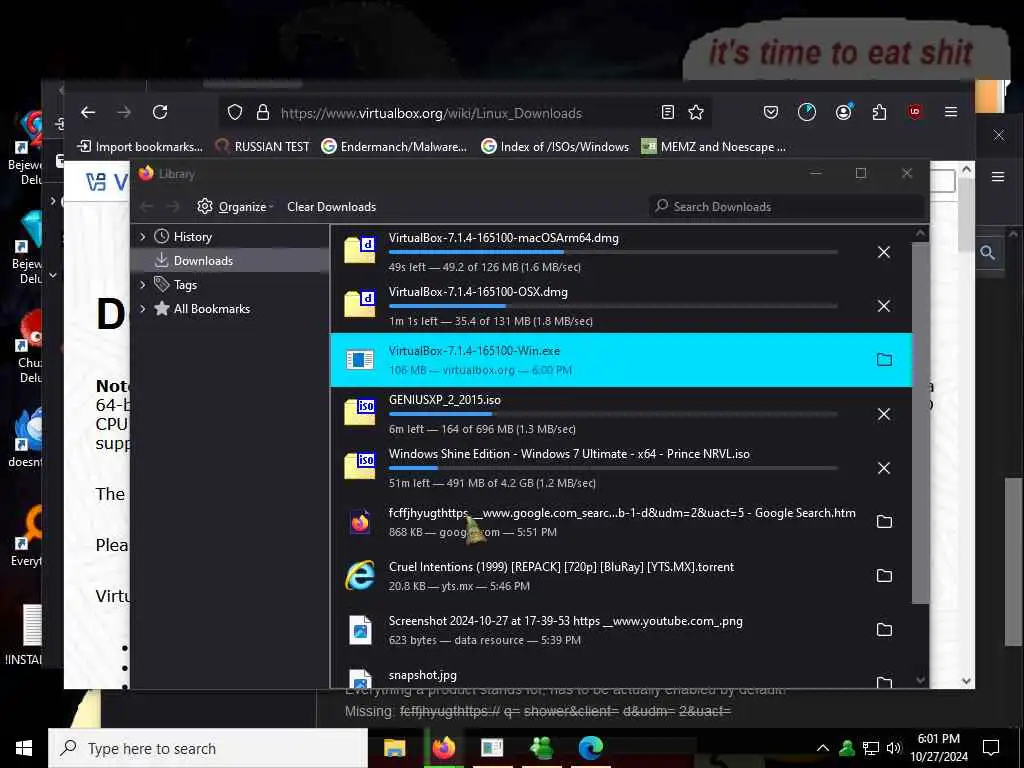Viewport: 1024px width, 768px height.
Task: Select Screenshot 2024-10-27 png file name
Action: click(566, 621)
